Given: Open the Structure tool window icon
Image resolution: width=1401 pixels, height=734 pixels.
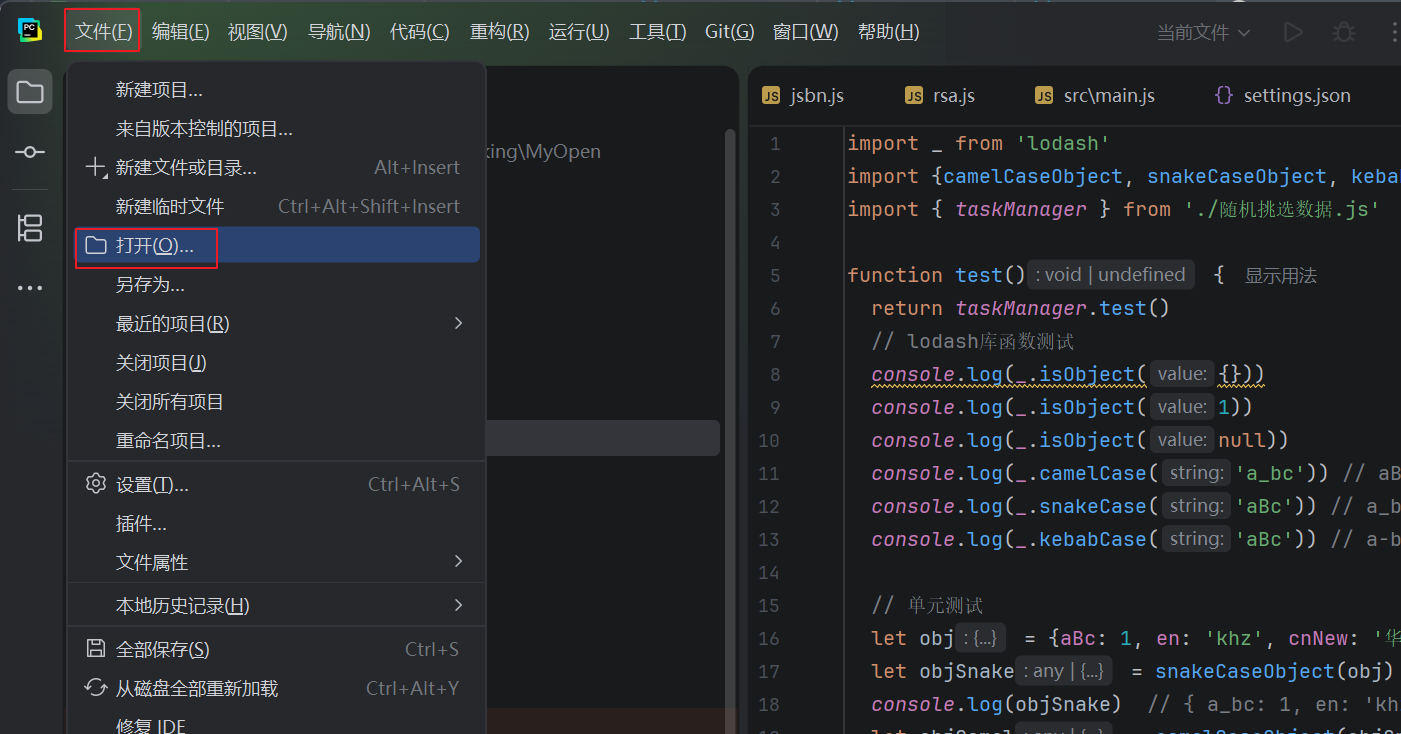Looking at the screenshot, I should pos(30,228).
